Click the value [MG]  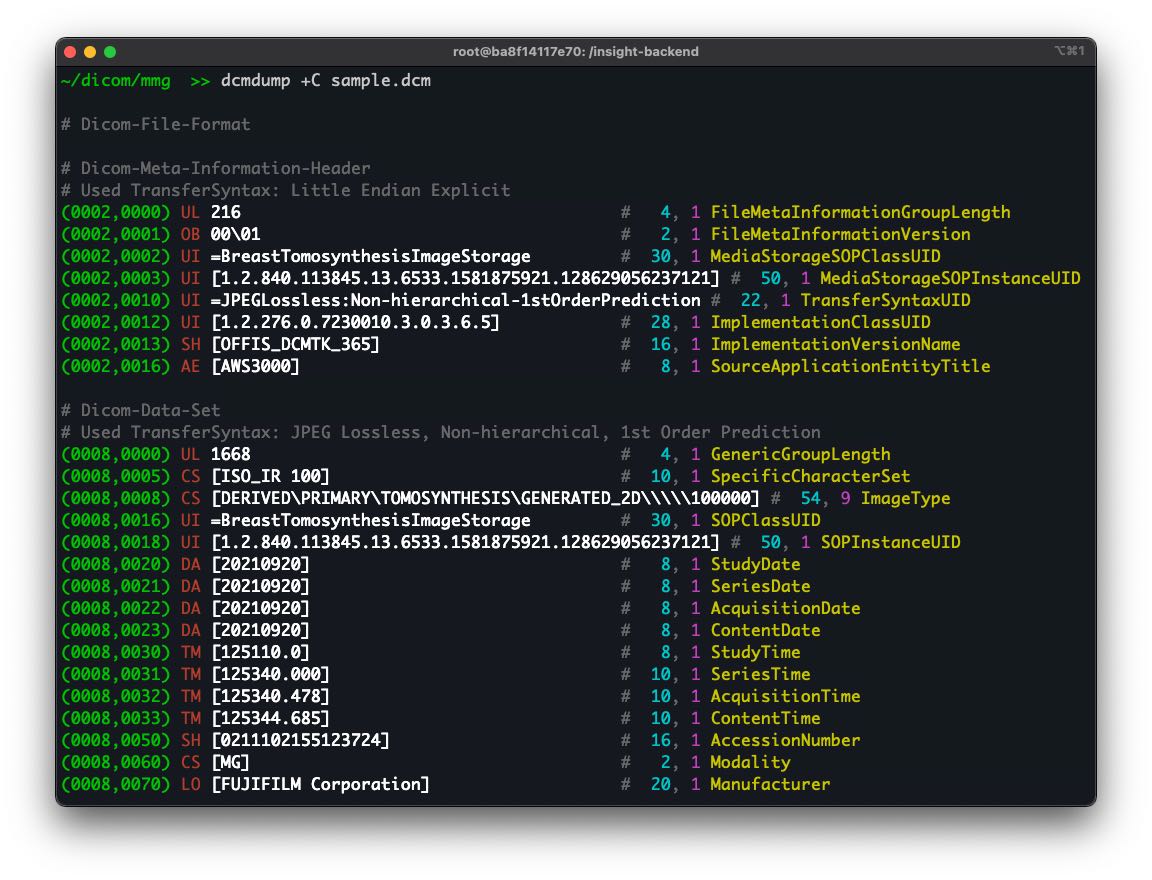pyautogui.click(x=230, y=763)
